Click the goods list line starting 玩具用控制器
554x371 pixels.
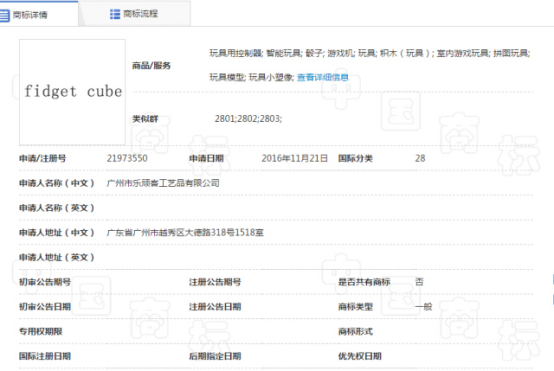[x=370, y=53]
